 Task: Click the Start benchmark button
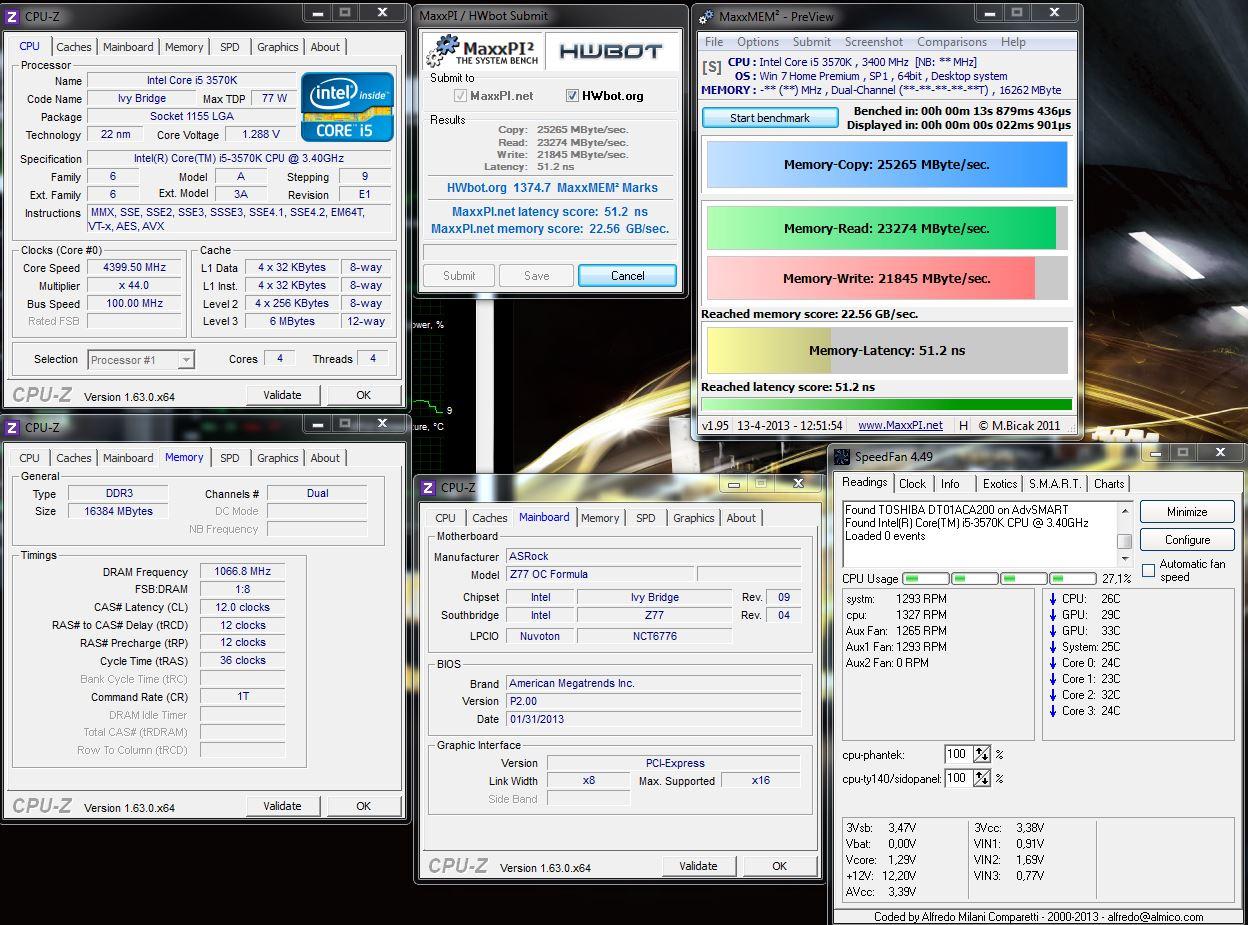(770, 118)
